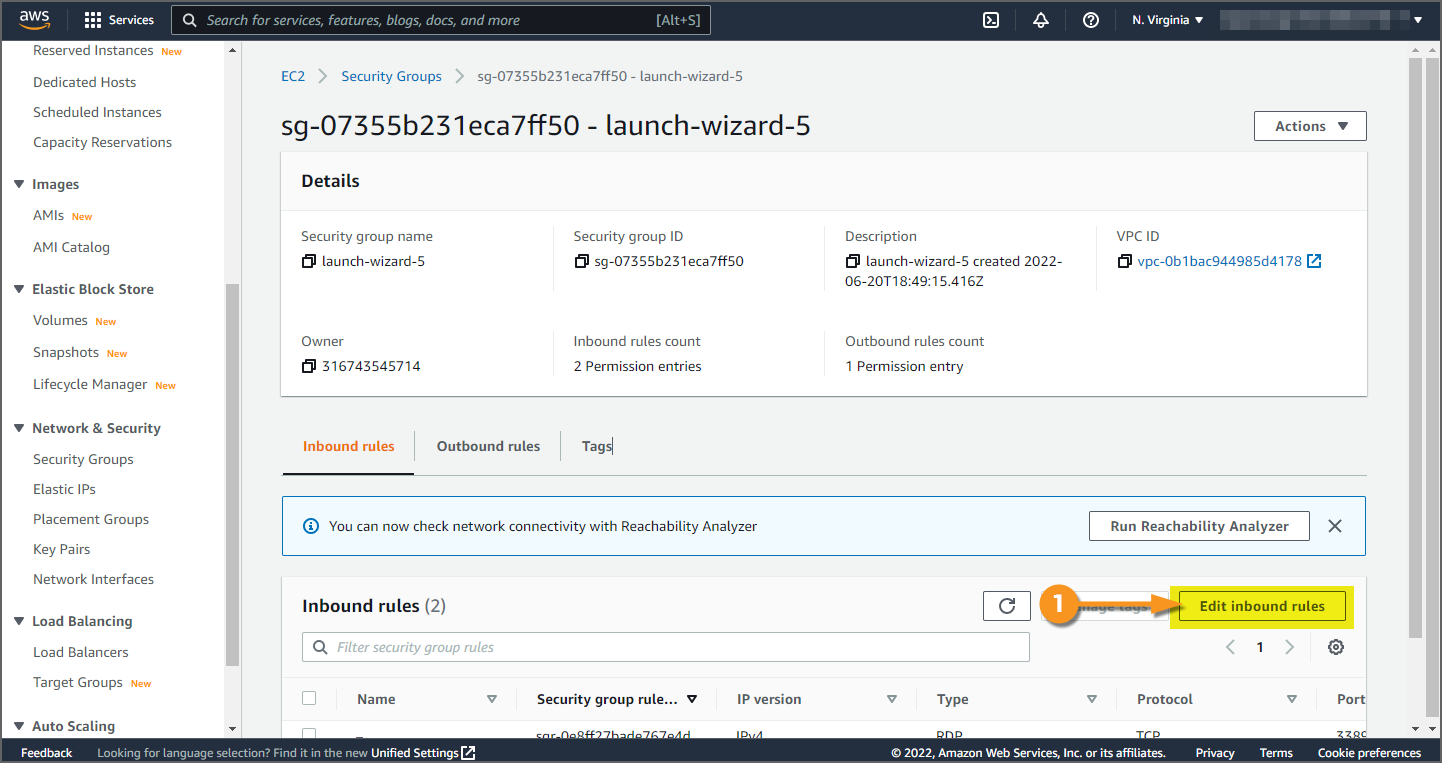Open the notifications bell
The height and width of the screenshot is (763, 1442).
pos(1041,20)
